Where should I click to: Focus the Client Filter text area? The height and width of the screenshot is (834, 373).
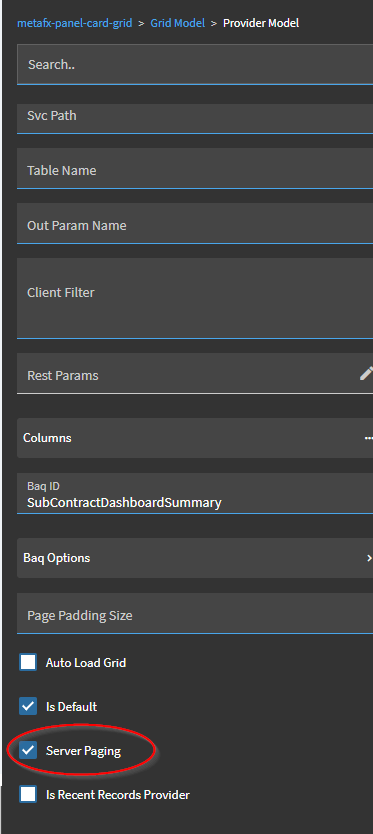[x=195, y=298]
